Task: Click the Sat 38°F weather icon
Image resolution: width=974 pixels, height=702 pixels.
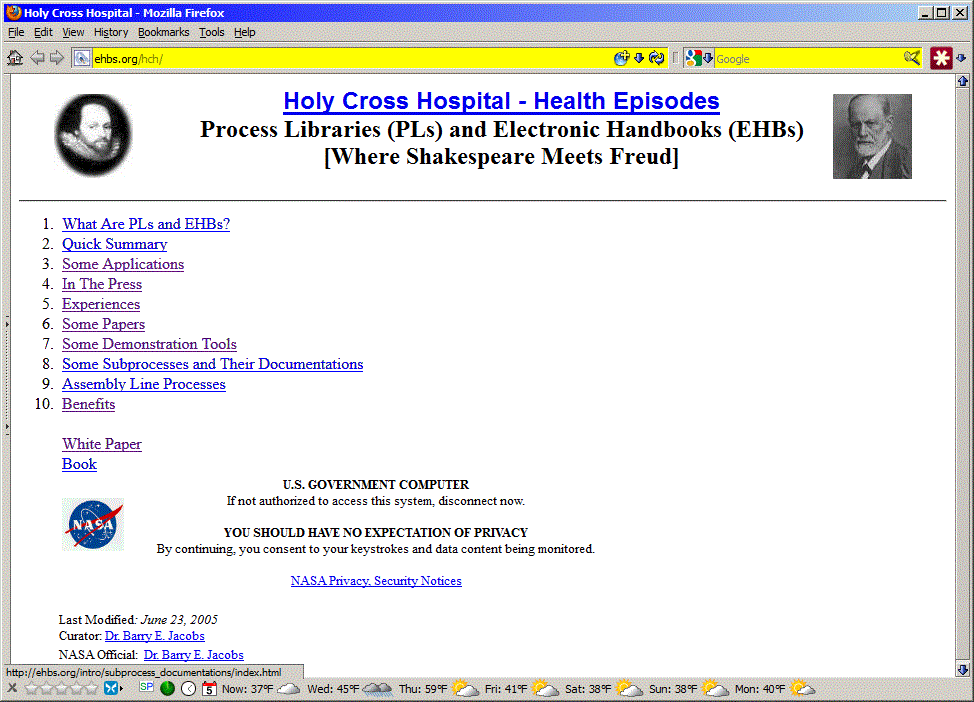Action: [629, 688]
